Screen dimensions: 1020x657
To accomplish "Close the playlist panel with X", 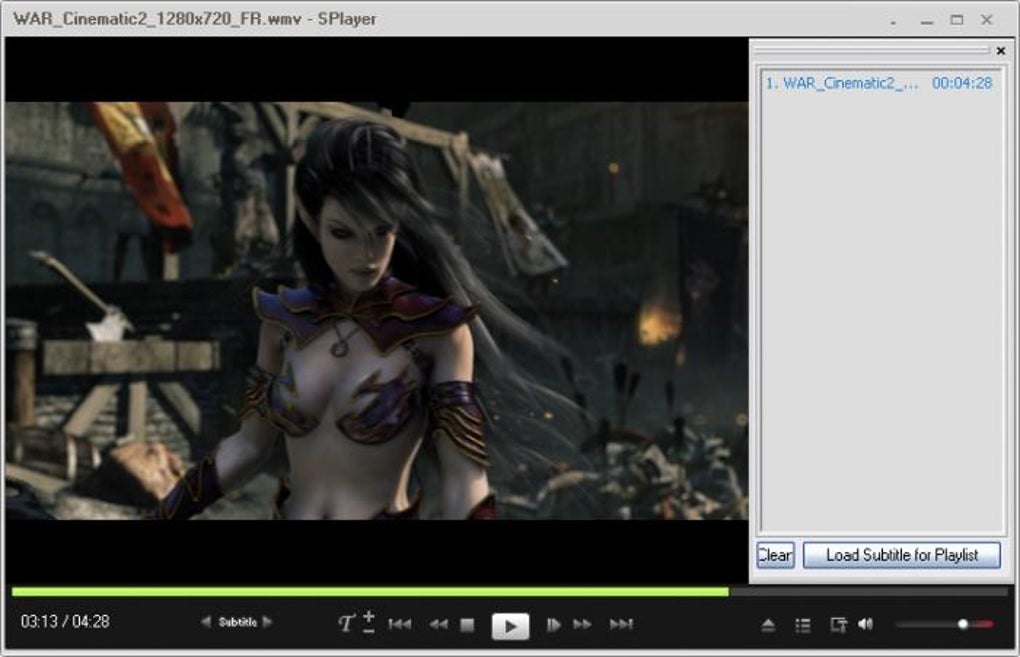I will (x=1000, y=51).
